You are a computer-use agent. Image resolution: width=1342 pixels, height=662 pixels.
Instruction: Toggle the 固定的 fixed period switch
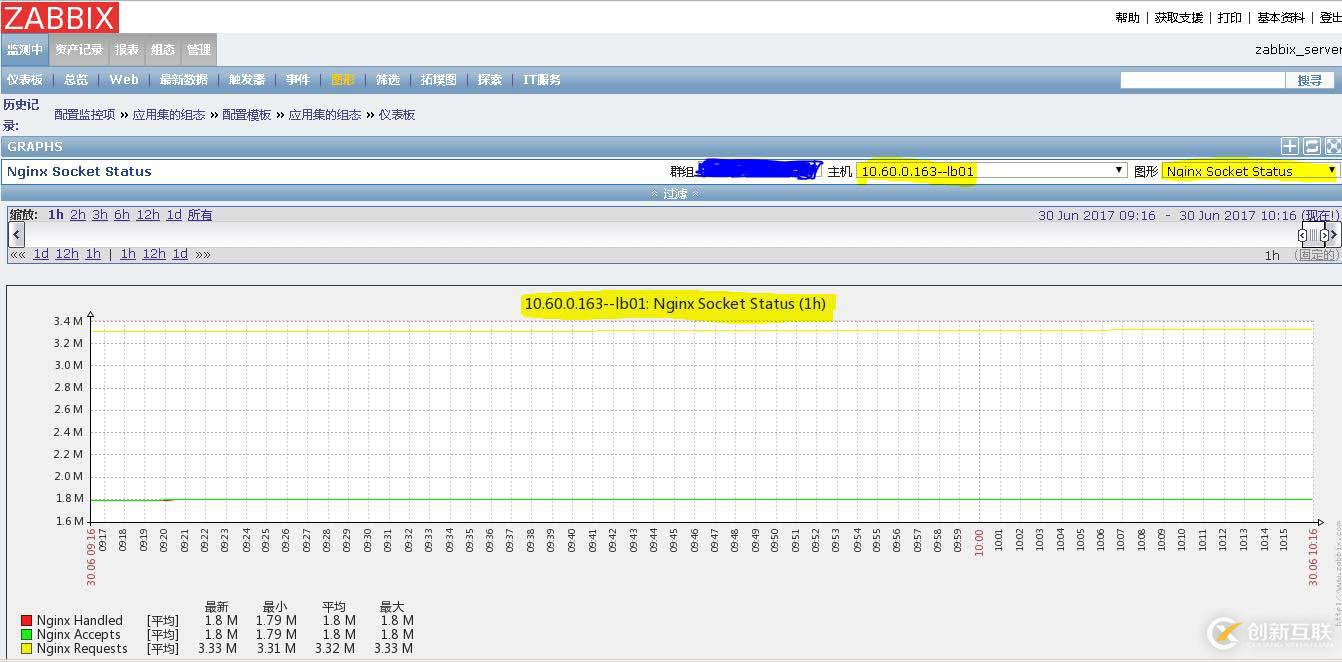(1315, 255)
